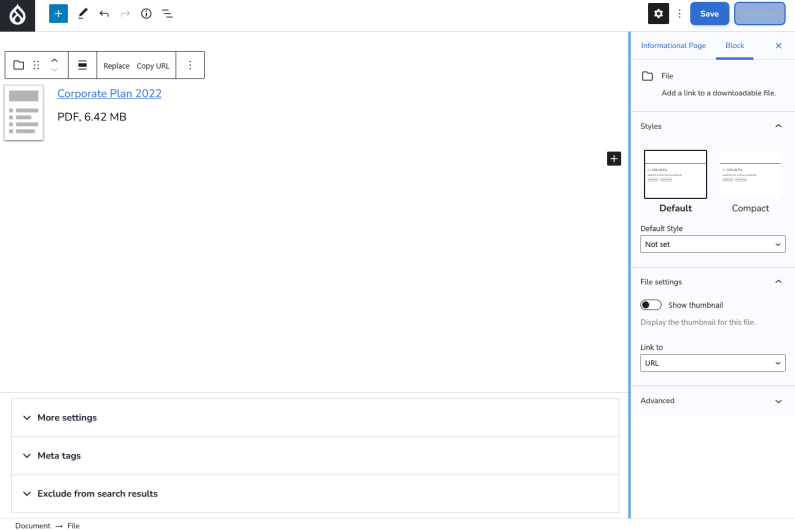Viewport: 795px width, 530px height.
Task: Open the Link to dropdown
Action: 712,363
